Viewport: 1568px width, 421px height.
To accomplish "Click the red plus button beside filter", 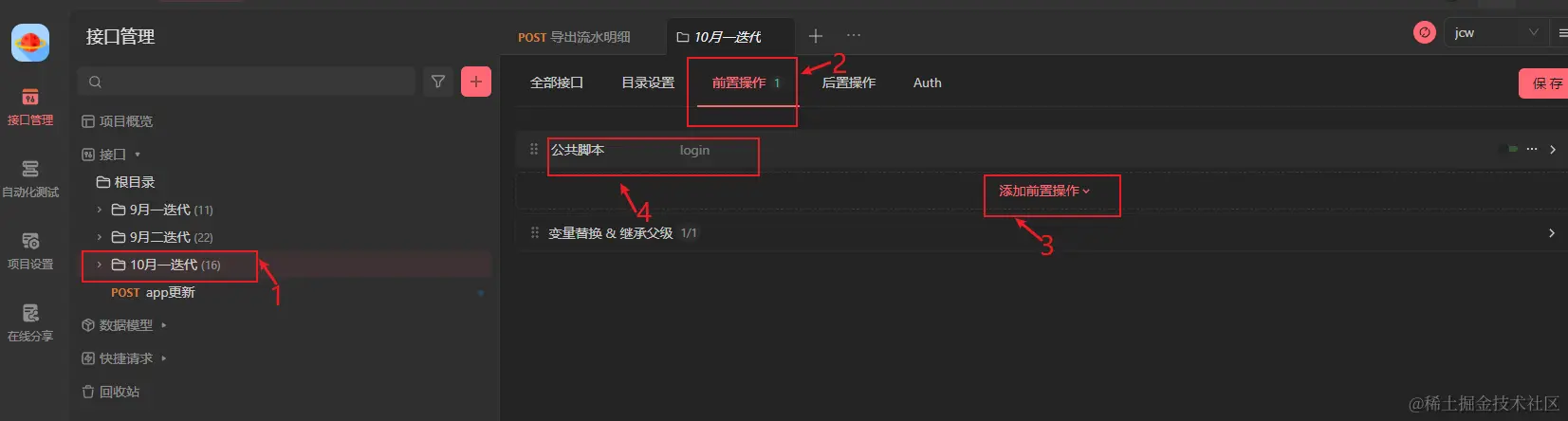I will [x=476, y=82].
